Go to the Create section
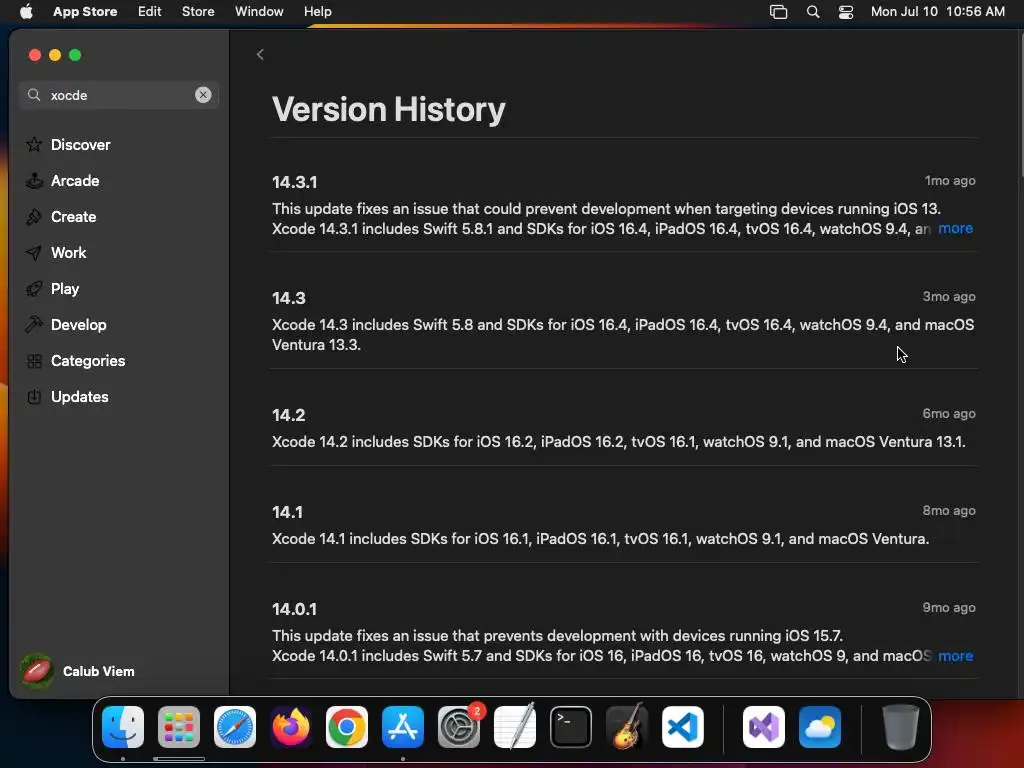Screen dimensions: 1024x768 coord(73,217)
